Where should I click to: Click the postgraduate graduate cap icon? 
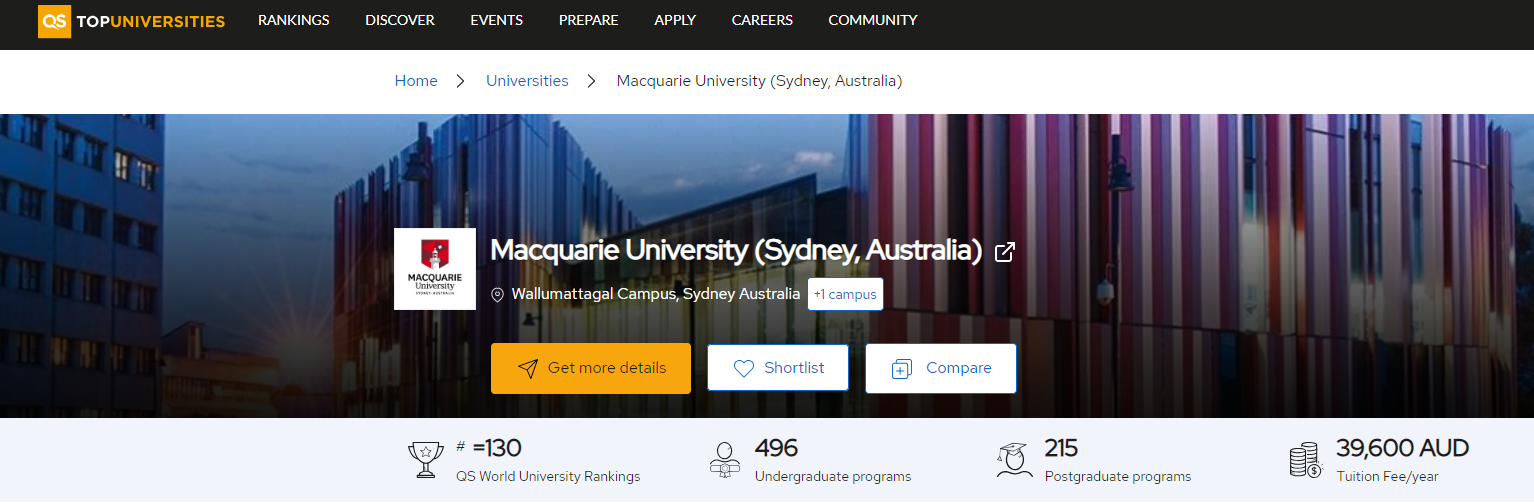(x=1015, y=460)
